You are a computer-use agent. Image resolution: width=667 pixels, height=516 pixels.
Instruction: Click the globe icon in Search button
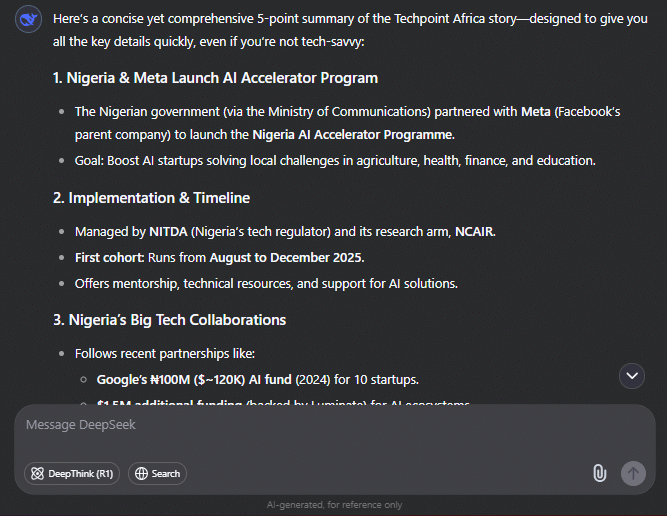pyautogui.click(x=141, y=473)
